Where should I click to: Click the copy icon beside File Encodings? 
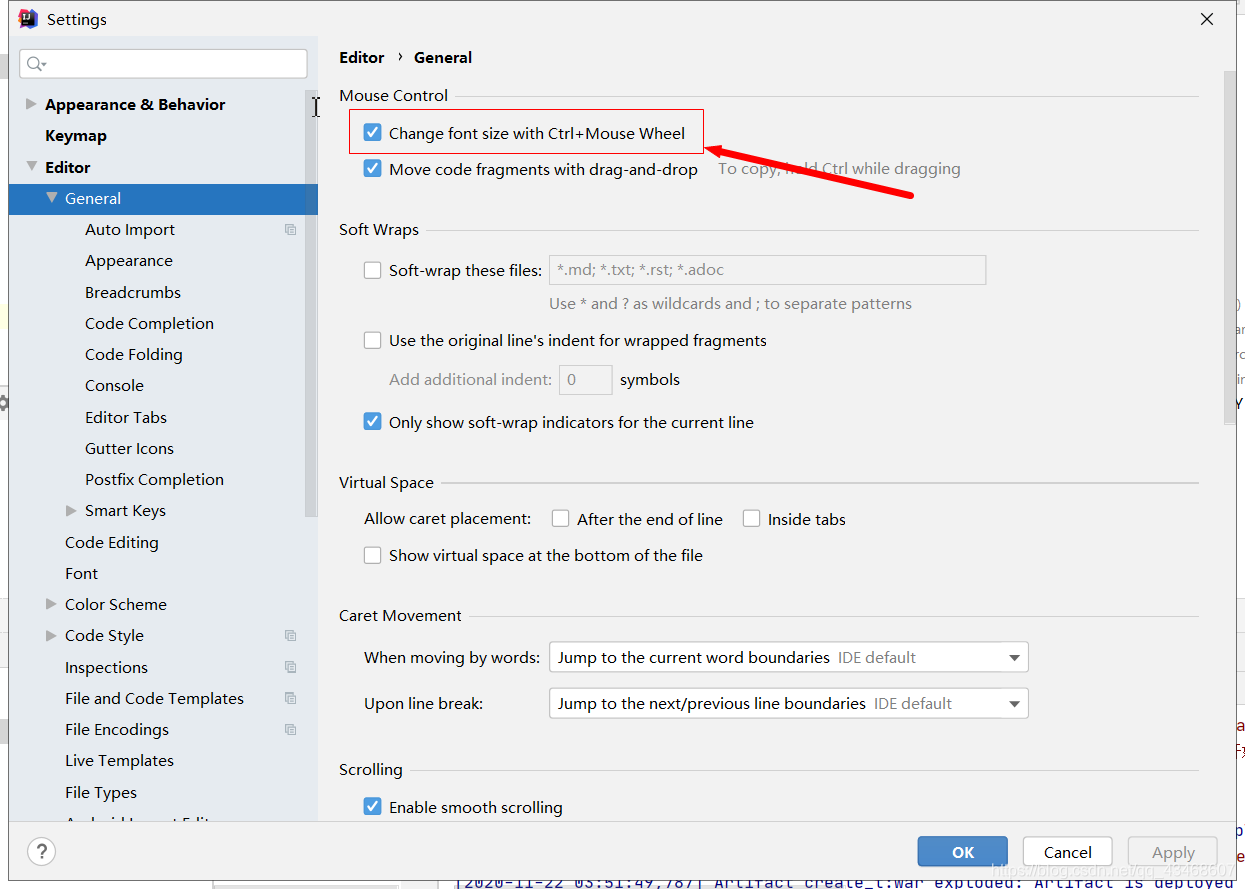[290, 729]
